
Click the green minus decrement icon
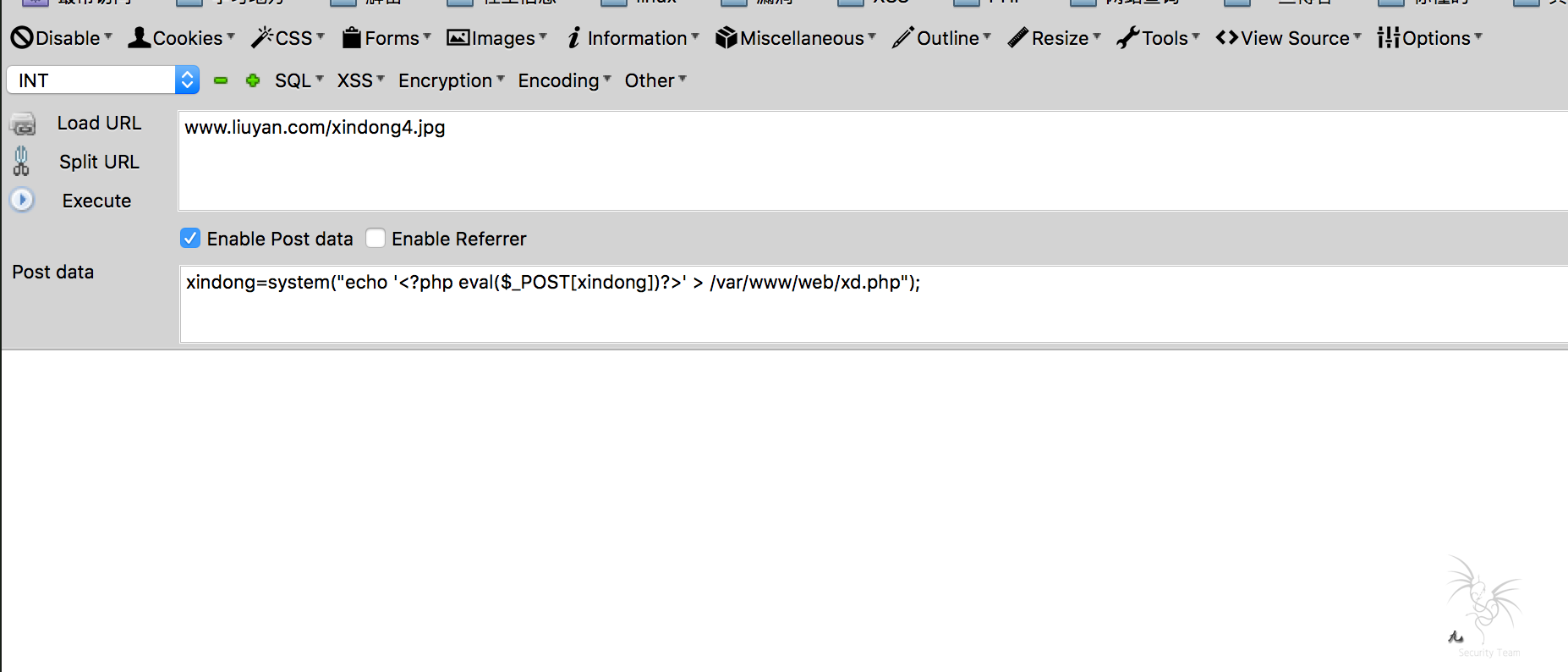221,80
